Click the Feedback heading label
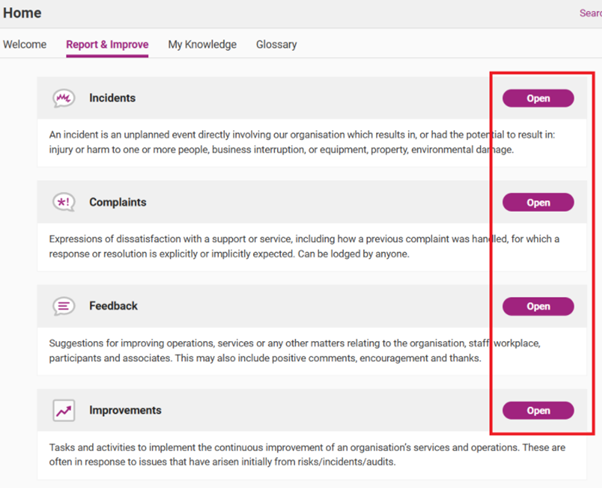The image size is (602, 488). coord(113,306)
